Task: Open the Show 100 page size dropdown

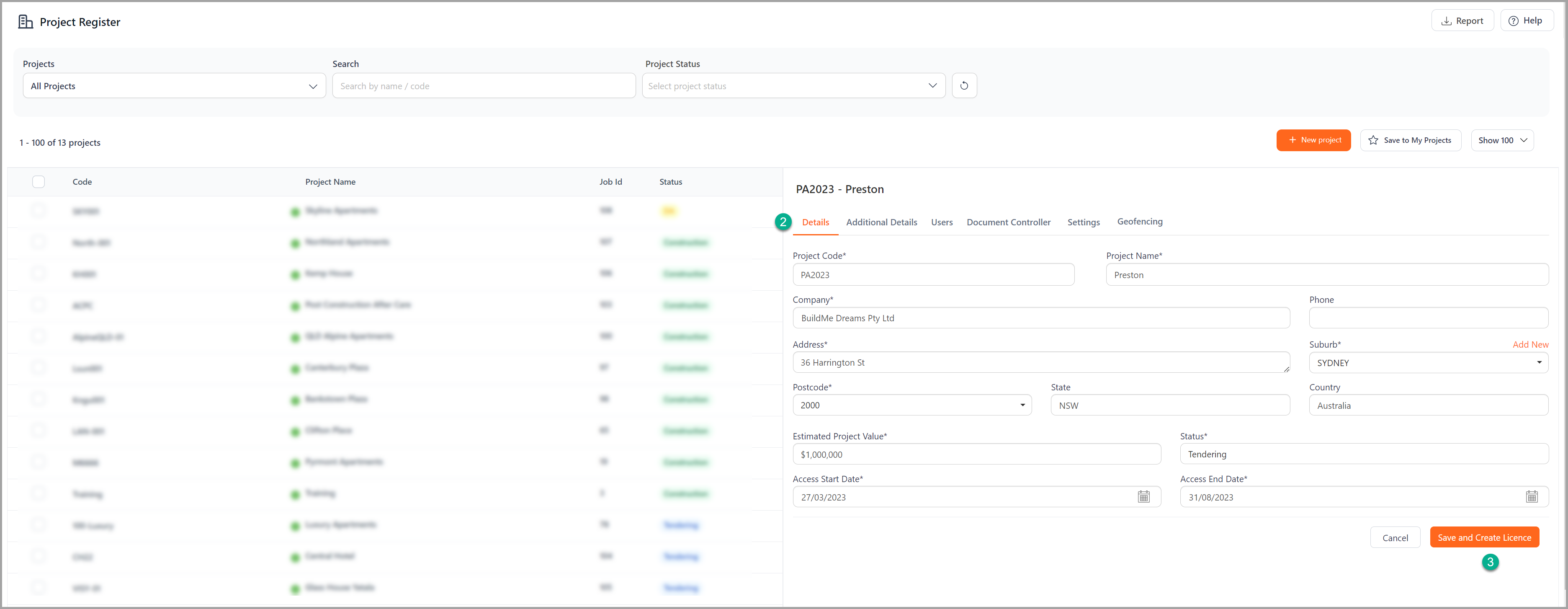Action: coord(1502,140)
